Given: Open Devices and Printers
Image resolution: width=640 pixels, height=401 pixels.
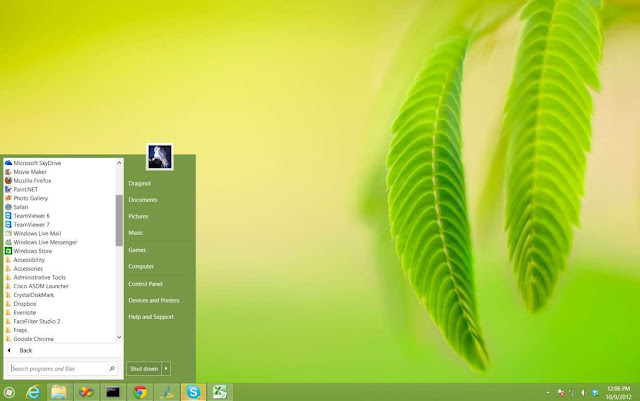Looking at the screenshot, I should click(154, 301).
